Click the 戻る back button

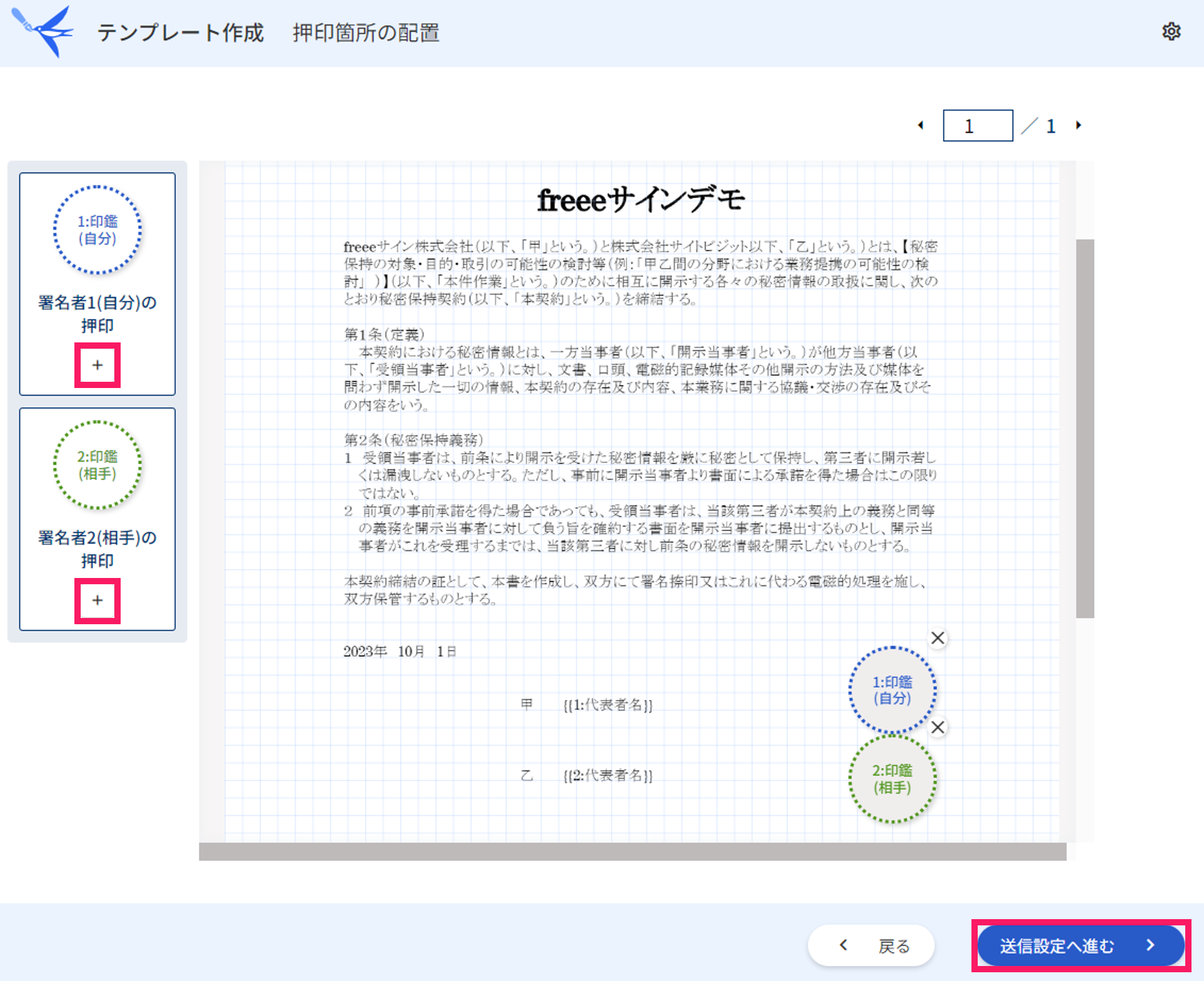[x=871, y=946]
